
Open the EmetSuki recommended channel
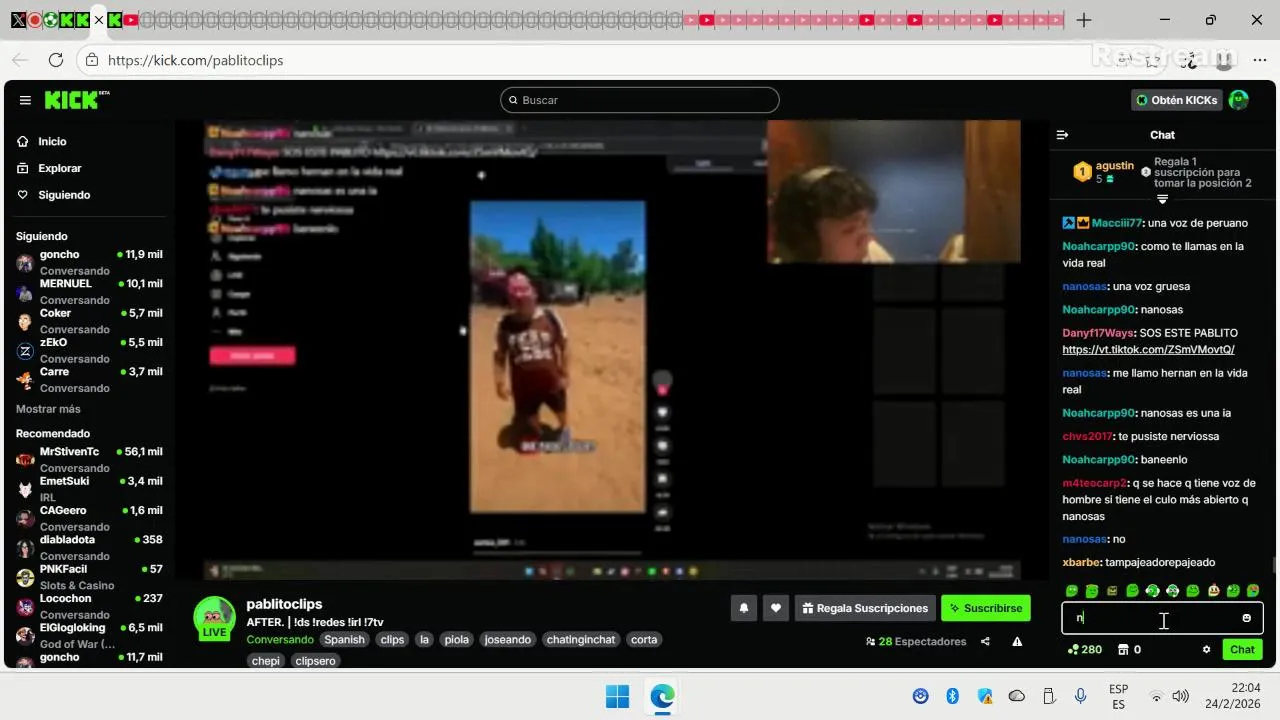pos(89,488)
